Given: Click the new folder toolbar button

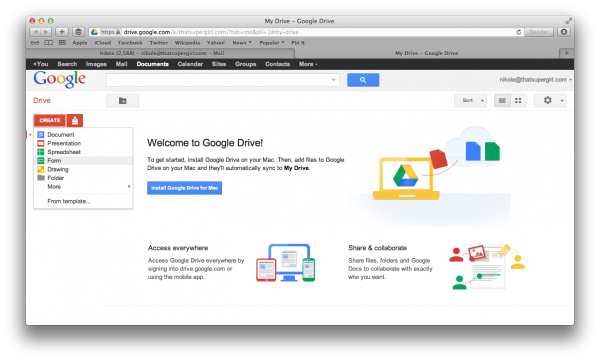Looking at the screenshot, I should 122,101.
